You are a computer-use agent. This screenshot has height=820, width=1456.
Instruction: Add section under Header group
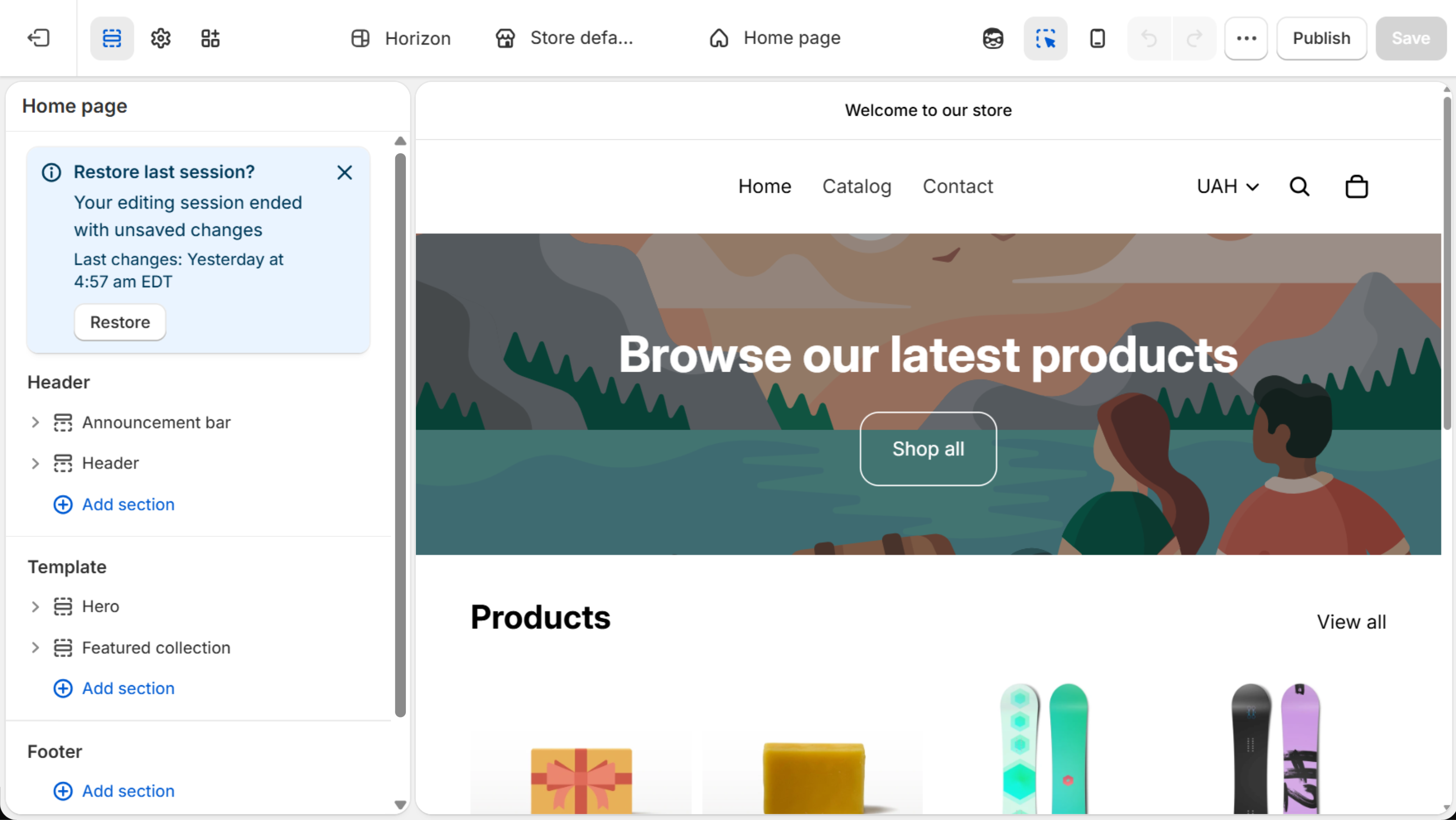coord(113,504)
